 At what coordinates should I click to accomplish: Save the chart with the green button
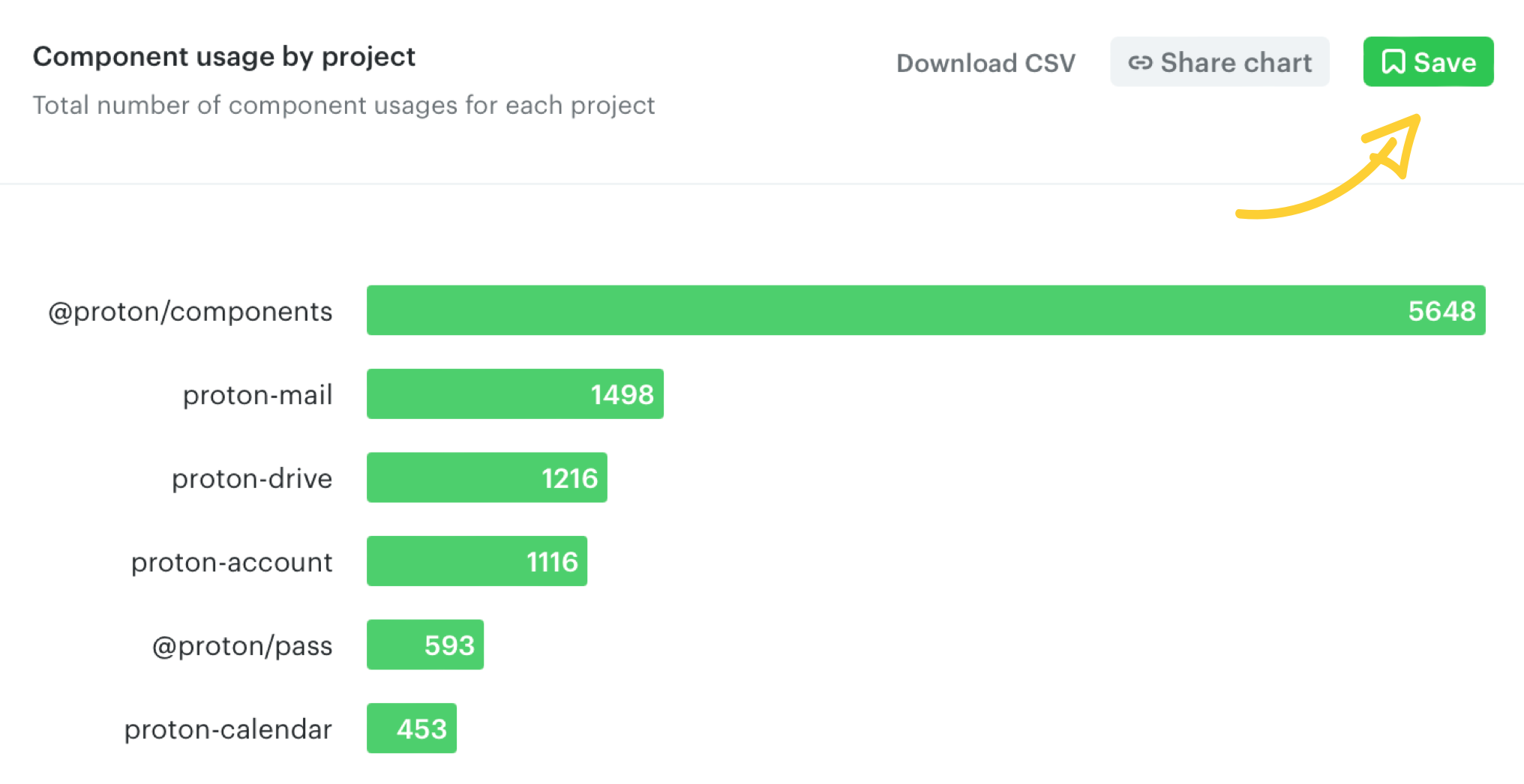click(1428, 62)
